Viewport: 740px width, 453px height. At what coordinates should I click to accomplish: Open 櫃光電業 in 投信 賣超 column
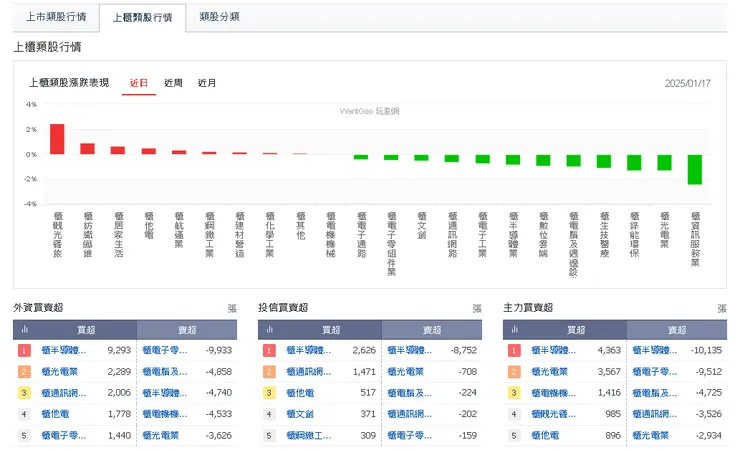pyautogui.click(x=405, y=371)
